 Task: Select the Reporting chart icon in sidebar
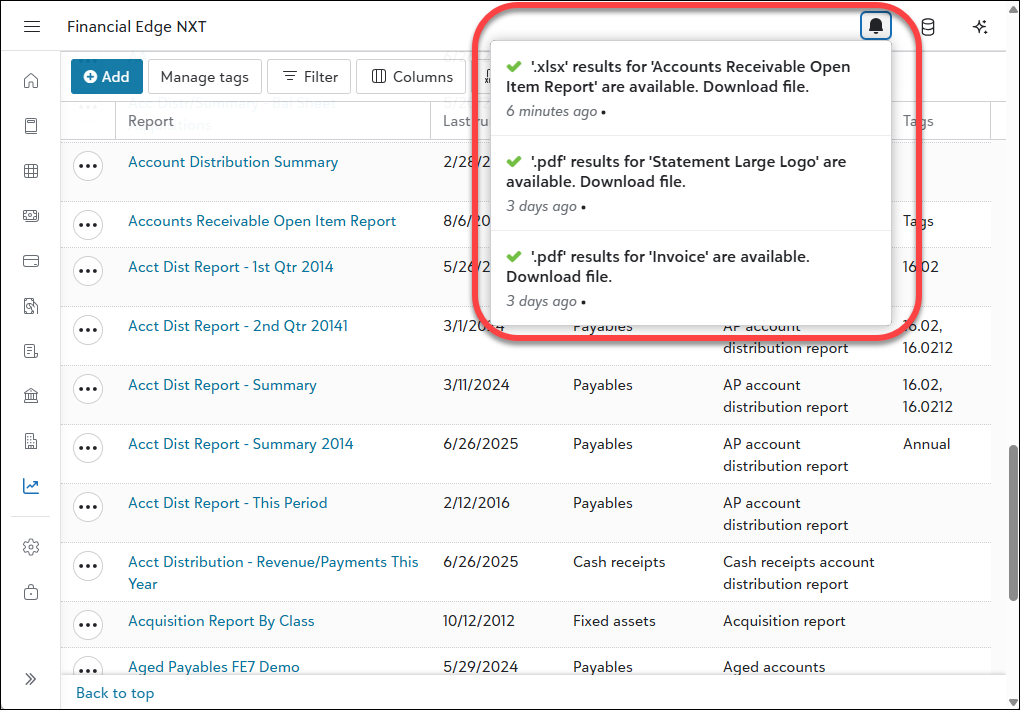[x=31, y=486]
